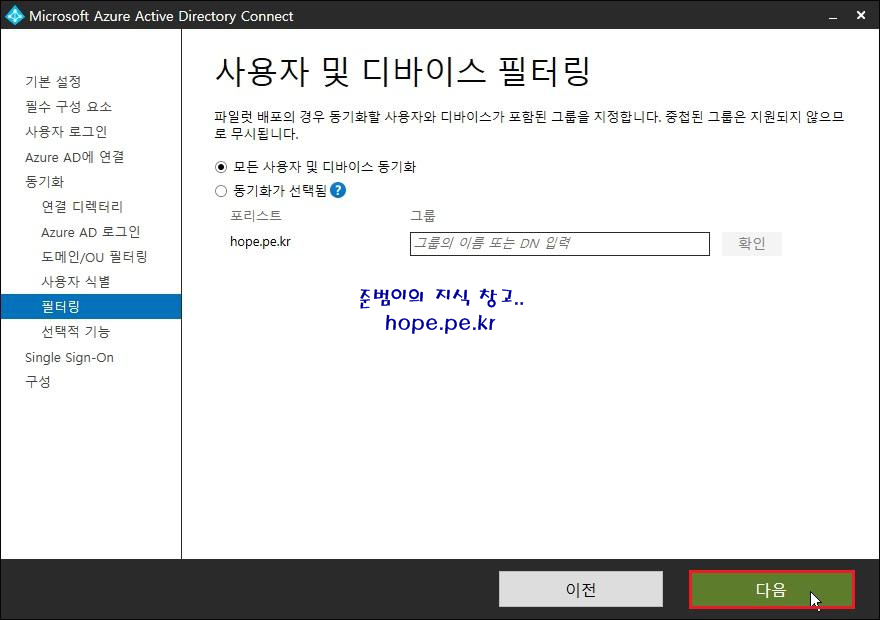The width and height of the screenshot is (880, 620).
Task: Open 선택적 기능 sub-step
Action: (76, 332)
